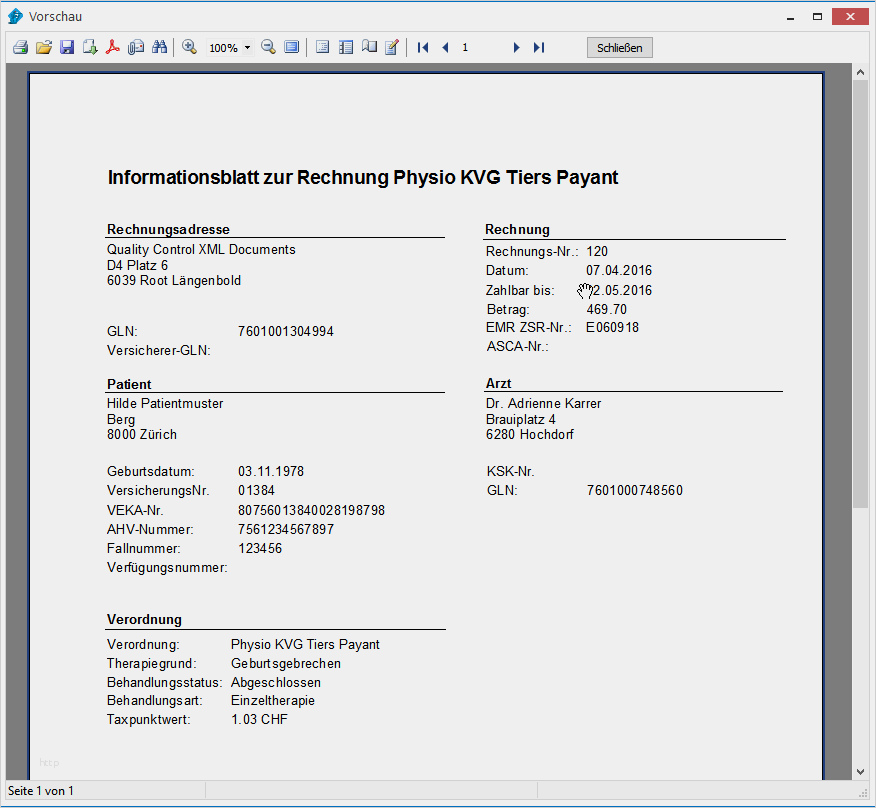Click the vertical scrollbar thumb
The image size is (876, 808).
click(860, 294)
